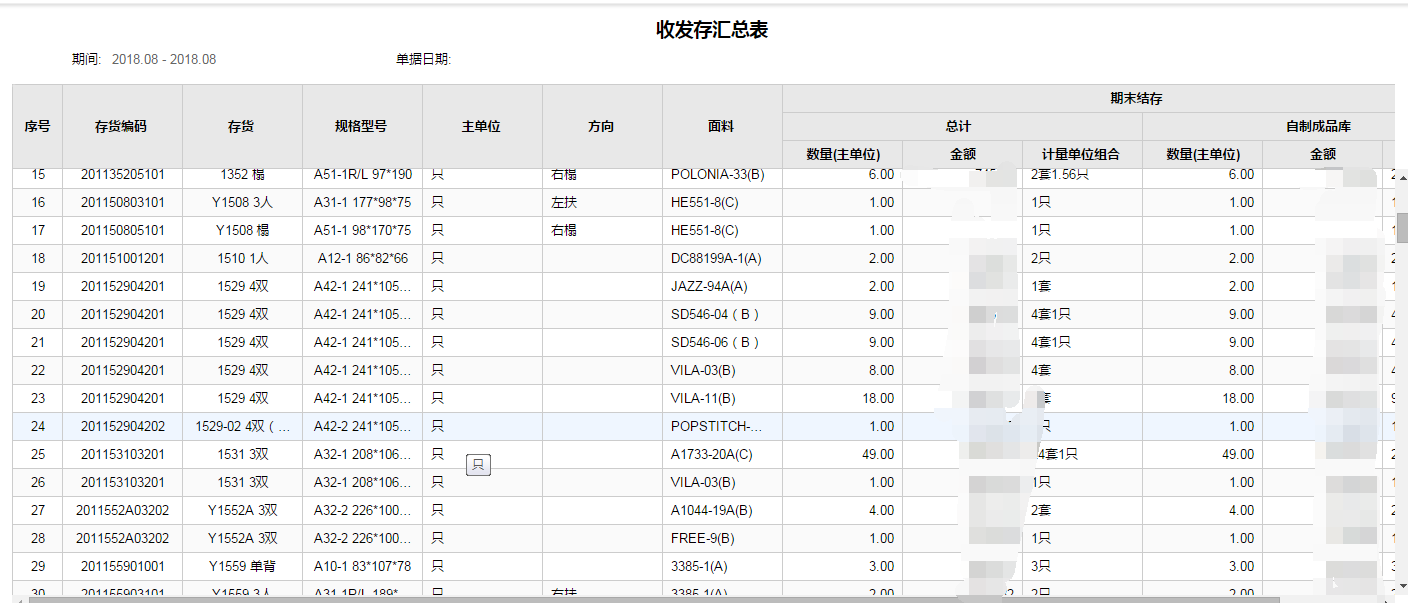Select the highlighted POPSTITCH row fabric cell
The height and width of the screenshot is (603, 1408).
[716, 426]
